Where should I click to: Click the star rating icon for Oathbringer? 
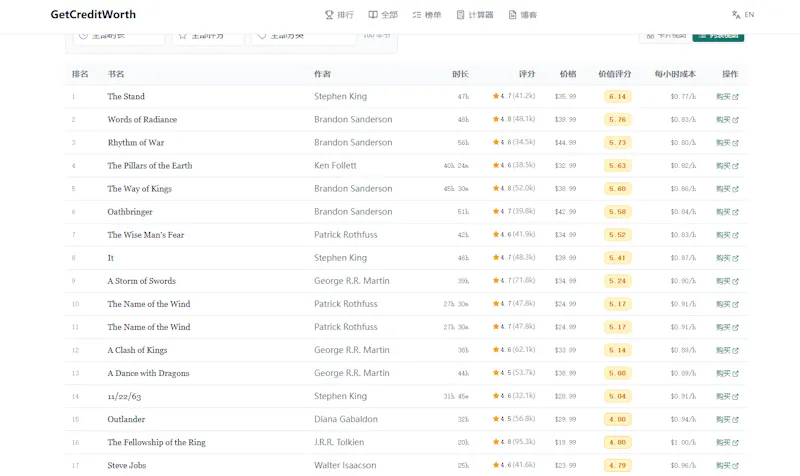495,211
